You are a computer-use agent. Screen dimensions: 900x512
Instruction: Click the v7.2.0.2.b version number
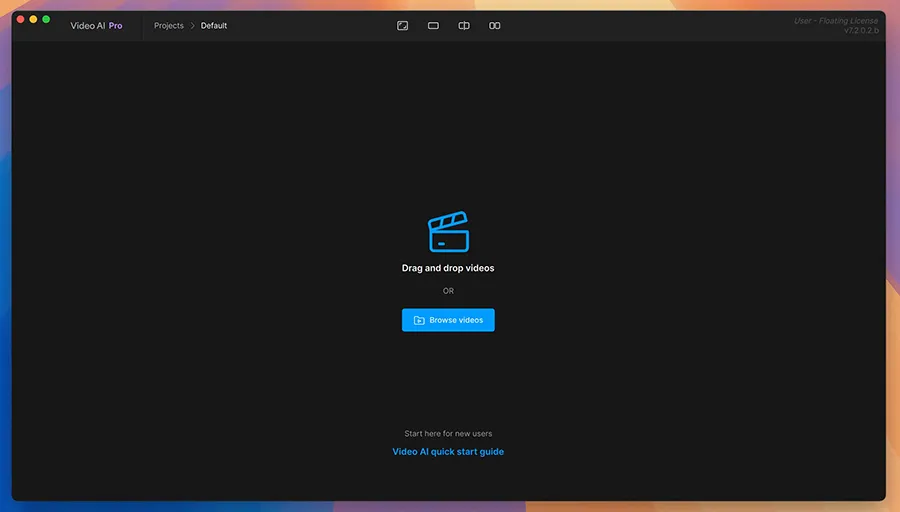[x=860, y=31]
